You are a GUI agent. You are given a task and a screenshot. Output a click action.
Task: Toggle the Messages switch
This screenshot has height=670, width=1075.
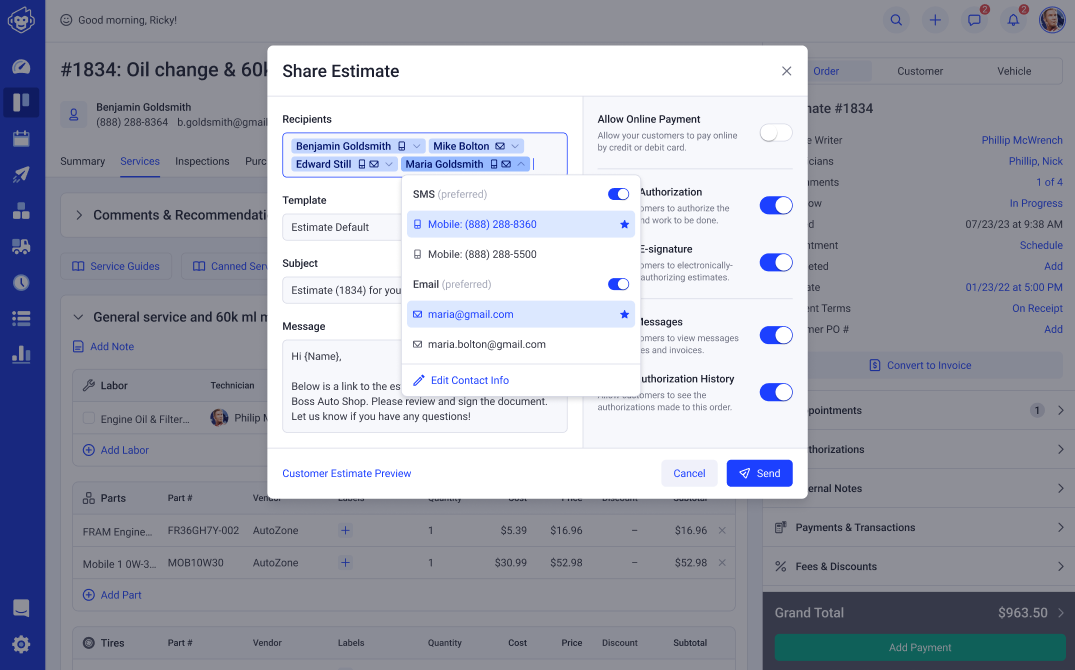[776, 335]
